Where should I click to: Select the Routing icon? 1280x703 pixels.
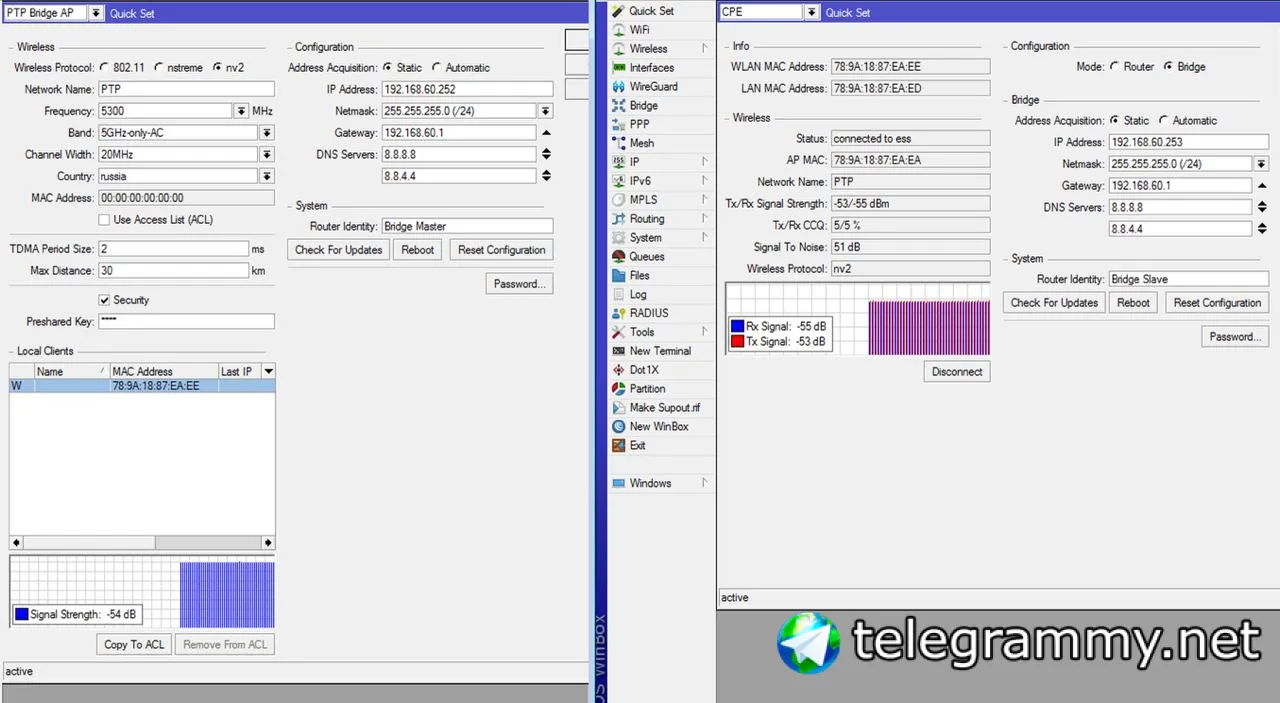click(x=619, y=219)
